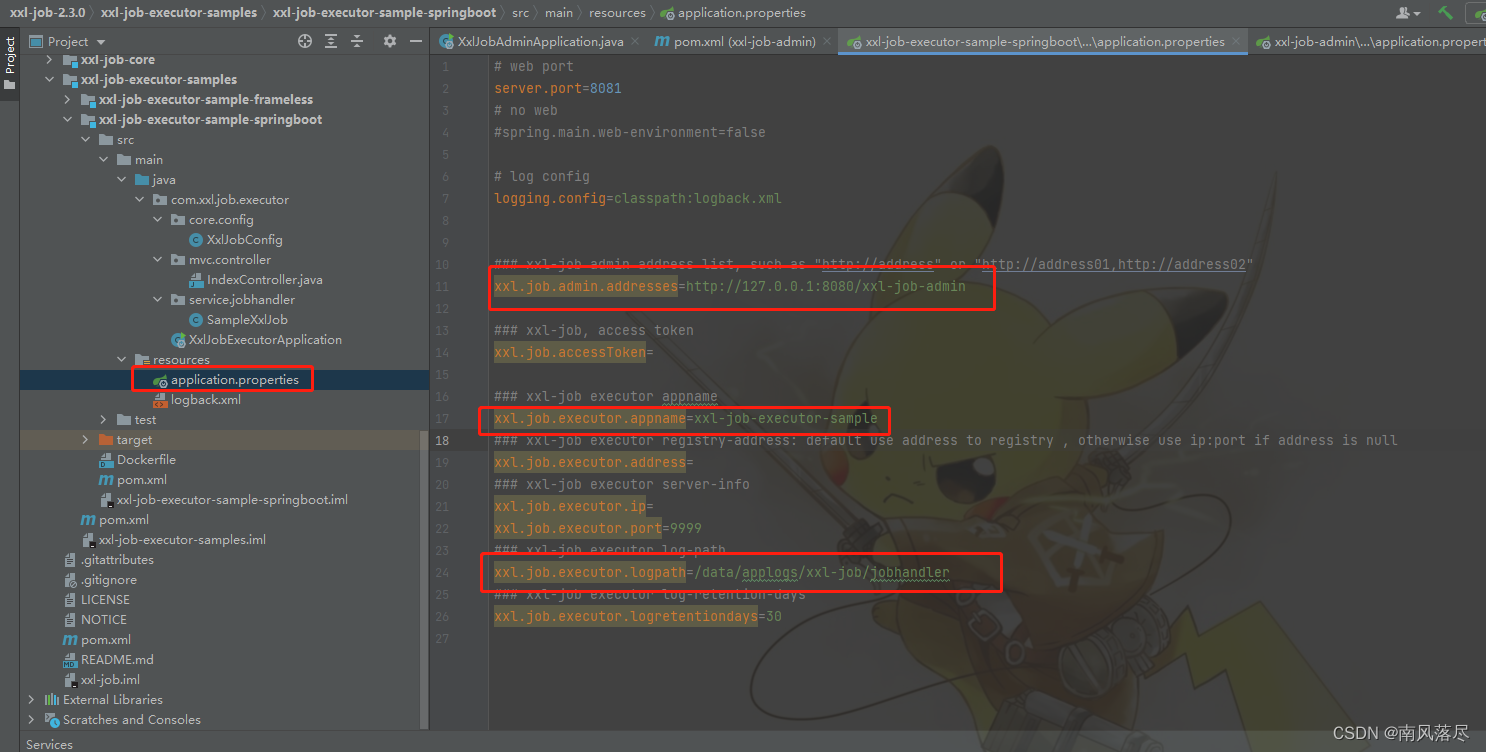This screenshot has width=1486, height=752.
Task: Select Dockerfile in project tree
Action: tap(146, 460)
